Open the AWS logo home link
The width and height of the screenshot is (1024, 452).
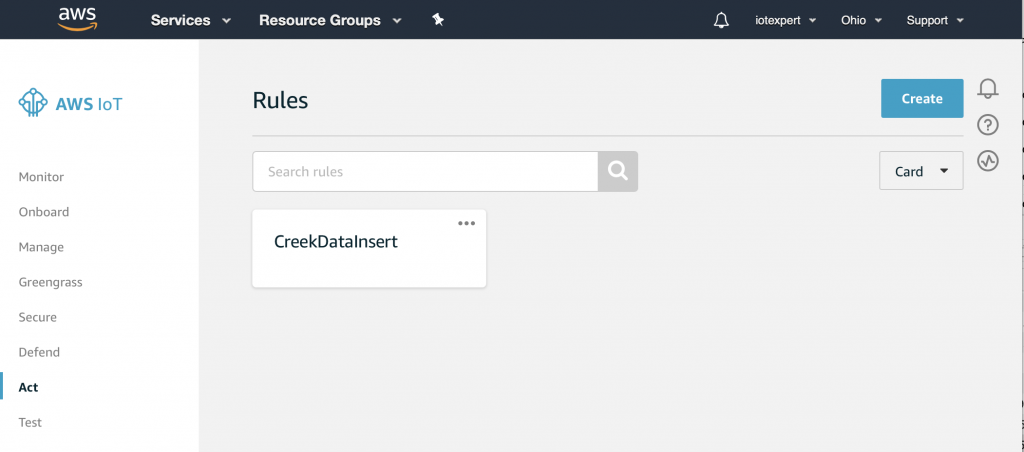coord(77,20)
